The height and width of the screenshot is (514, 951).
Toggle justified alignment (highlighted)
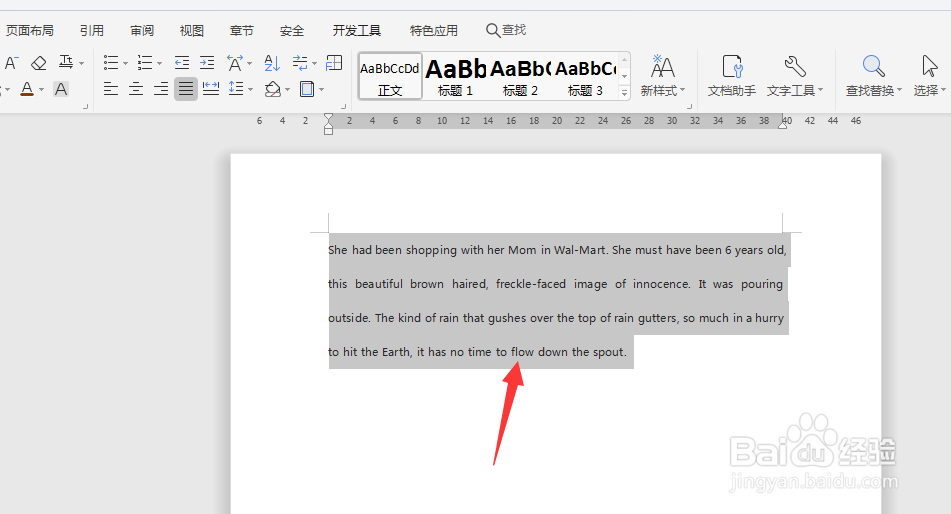click(186, 89)
